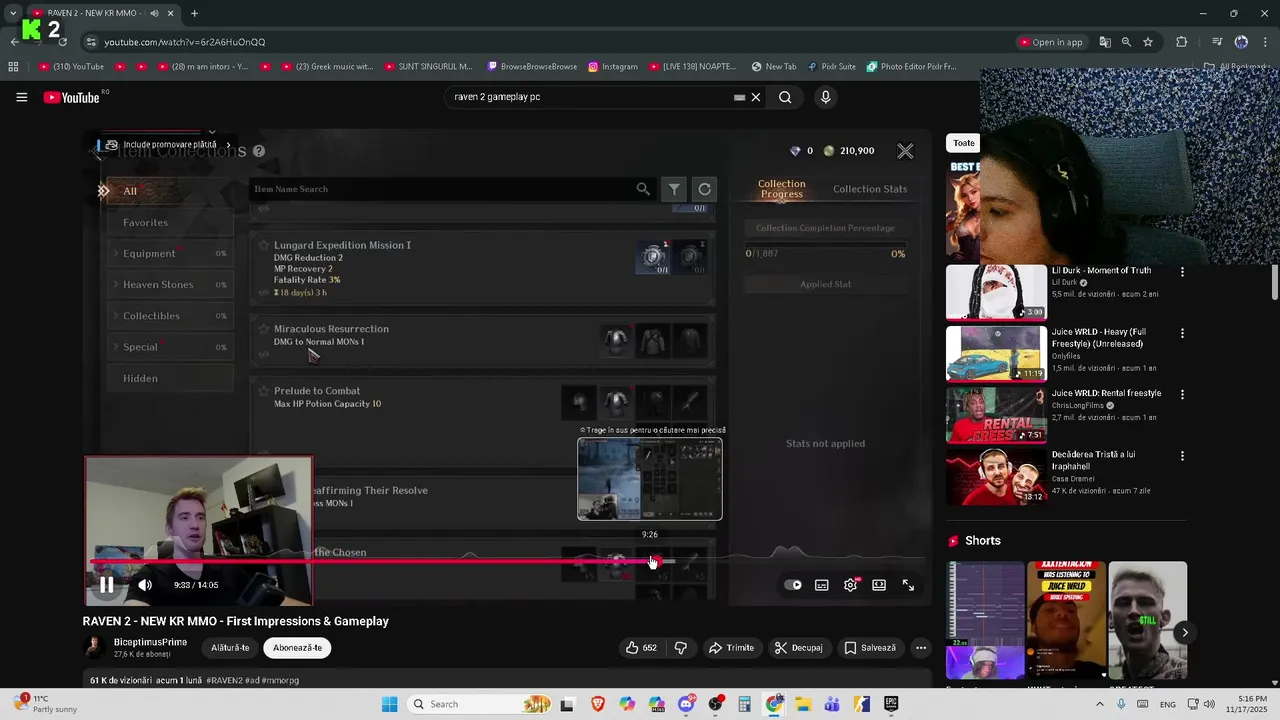Viewport: 1280px width, 720px height.
Task: Close the in-game Item Collections window
Action: tap(905, 151)
